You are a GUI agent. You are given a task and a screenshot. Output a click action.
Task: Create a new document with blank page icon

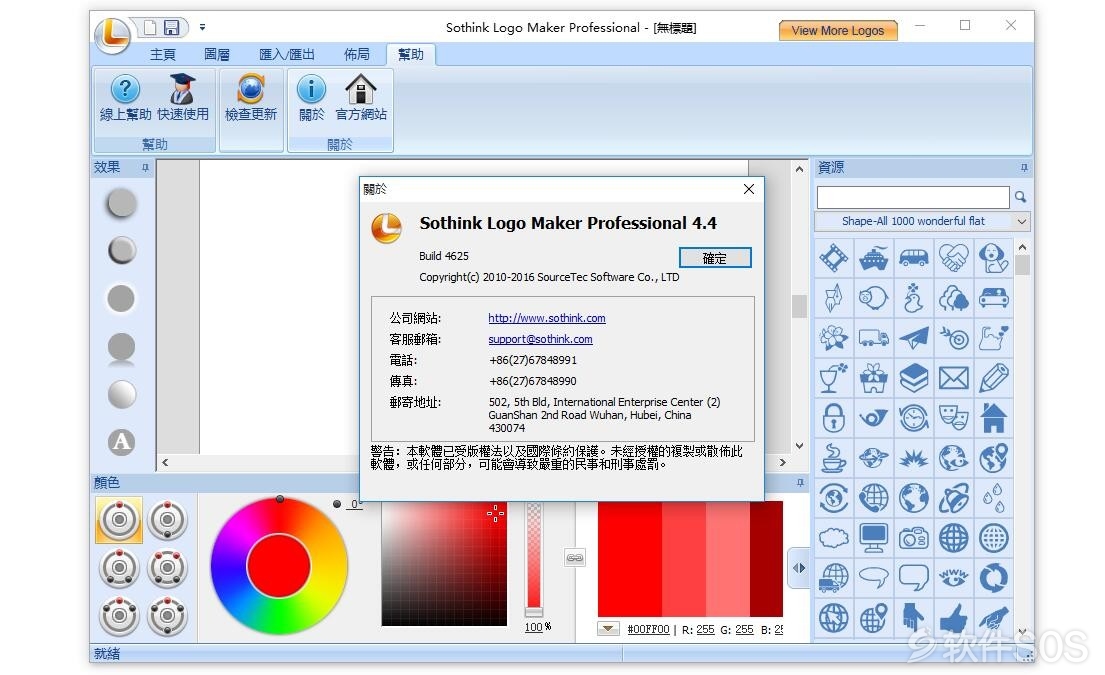point(149,27)
